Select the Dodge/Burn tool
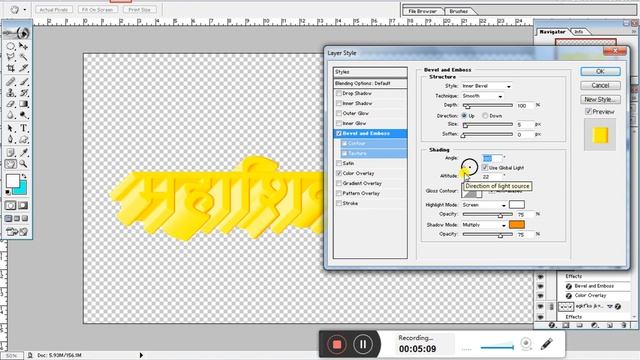The width and height of the screenshot is (640, 360). point(23,115)
